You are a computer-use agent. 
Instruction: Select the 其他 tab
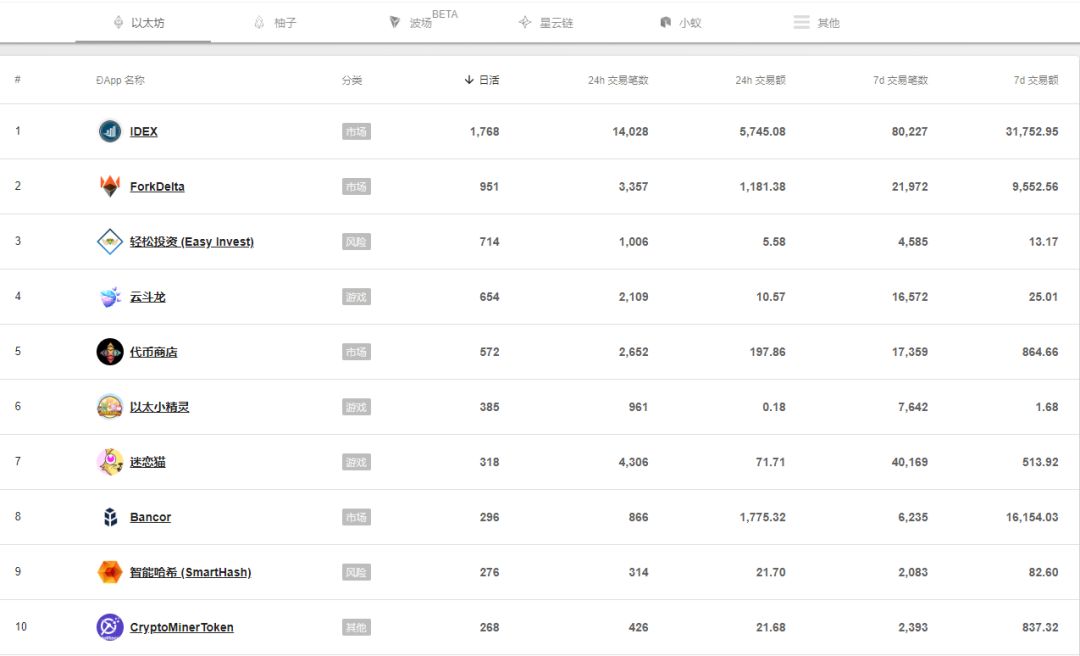tap(817, 23)
